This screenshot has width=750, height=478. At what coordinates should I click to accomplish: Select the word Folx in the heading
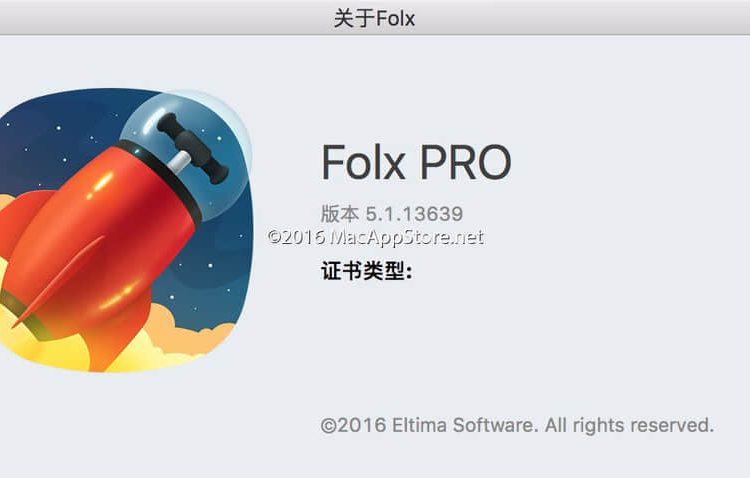[363, 162]
